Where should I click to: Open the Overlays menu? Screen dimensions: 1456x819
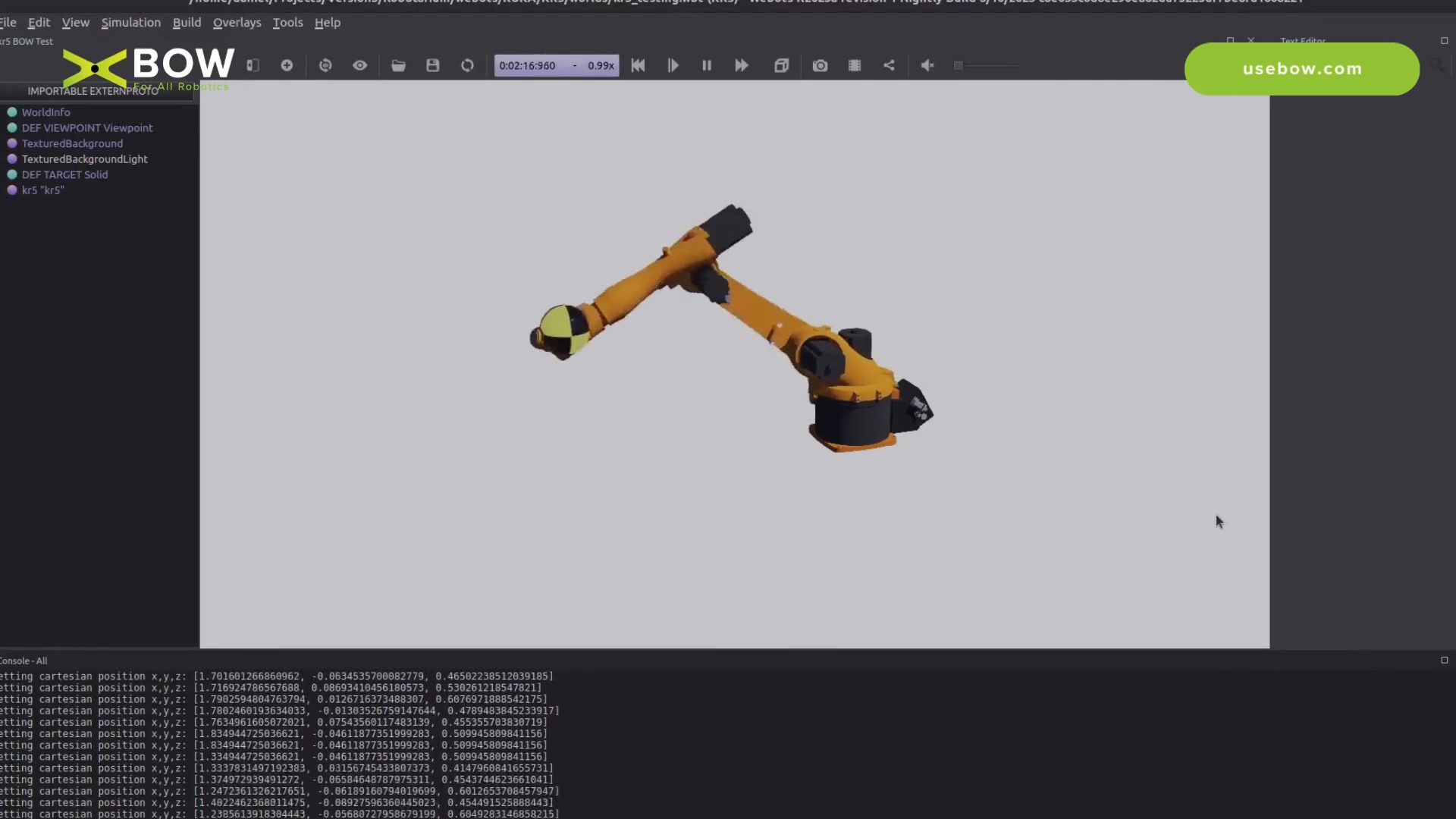click(x=237, y=23)
